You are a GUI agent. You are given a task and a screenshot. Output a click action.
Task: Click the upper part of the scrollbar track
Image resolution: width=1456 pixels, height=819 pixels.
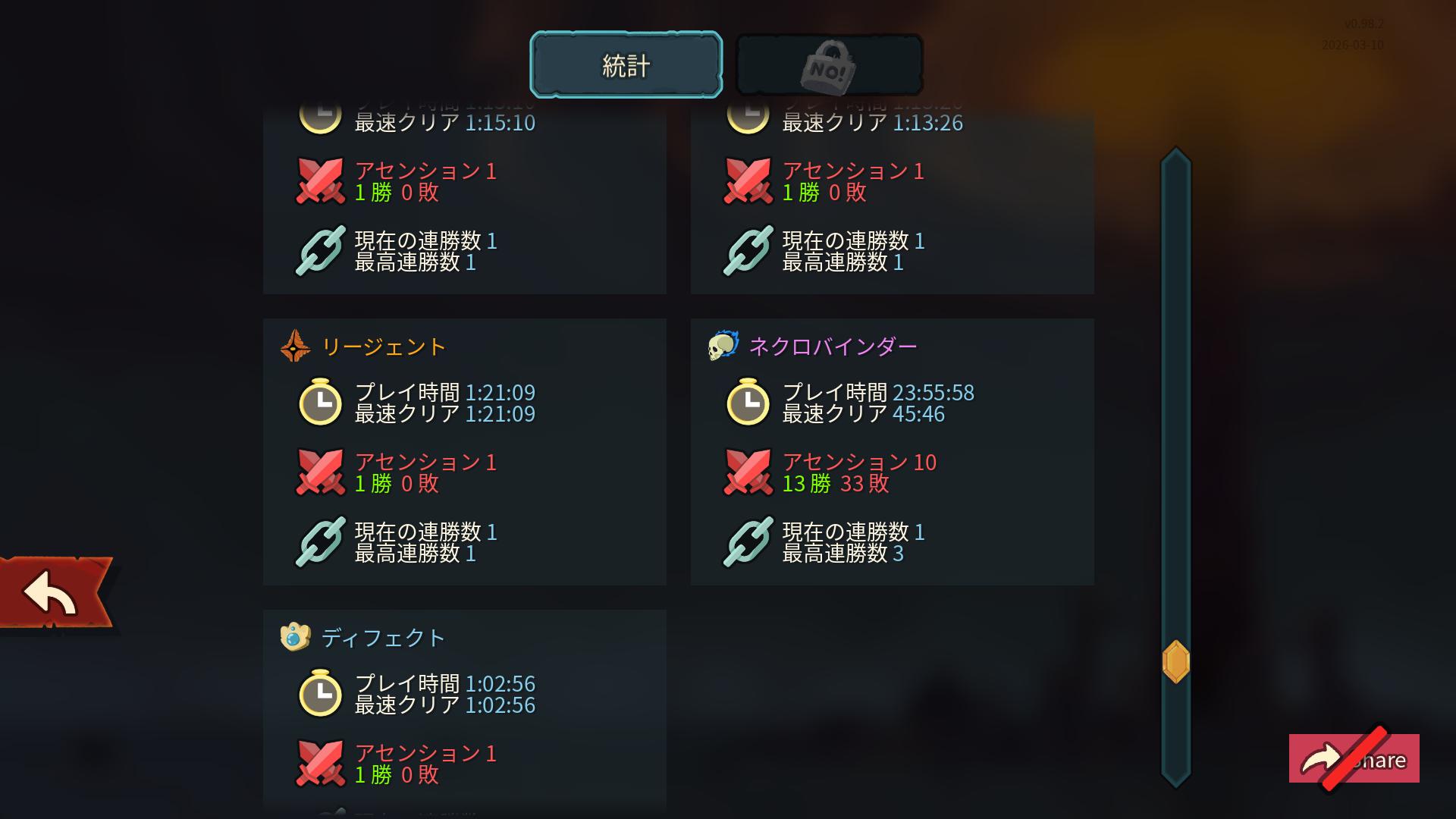1175,303
